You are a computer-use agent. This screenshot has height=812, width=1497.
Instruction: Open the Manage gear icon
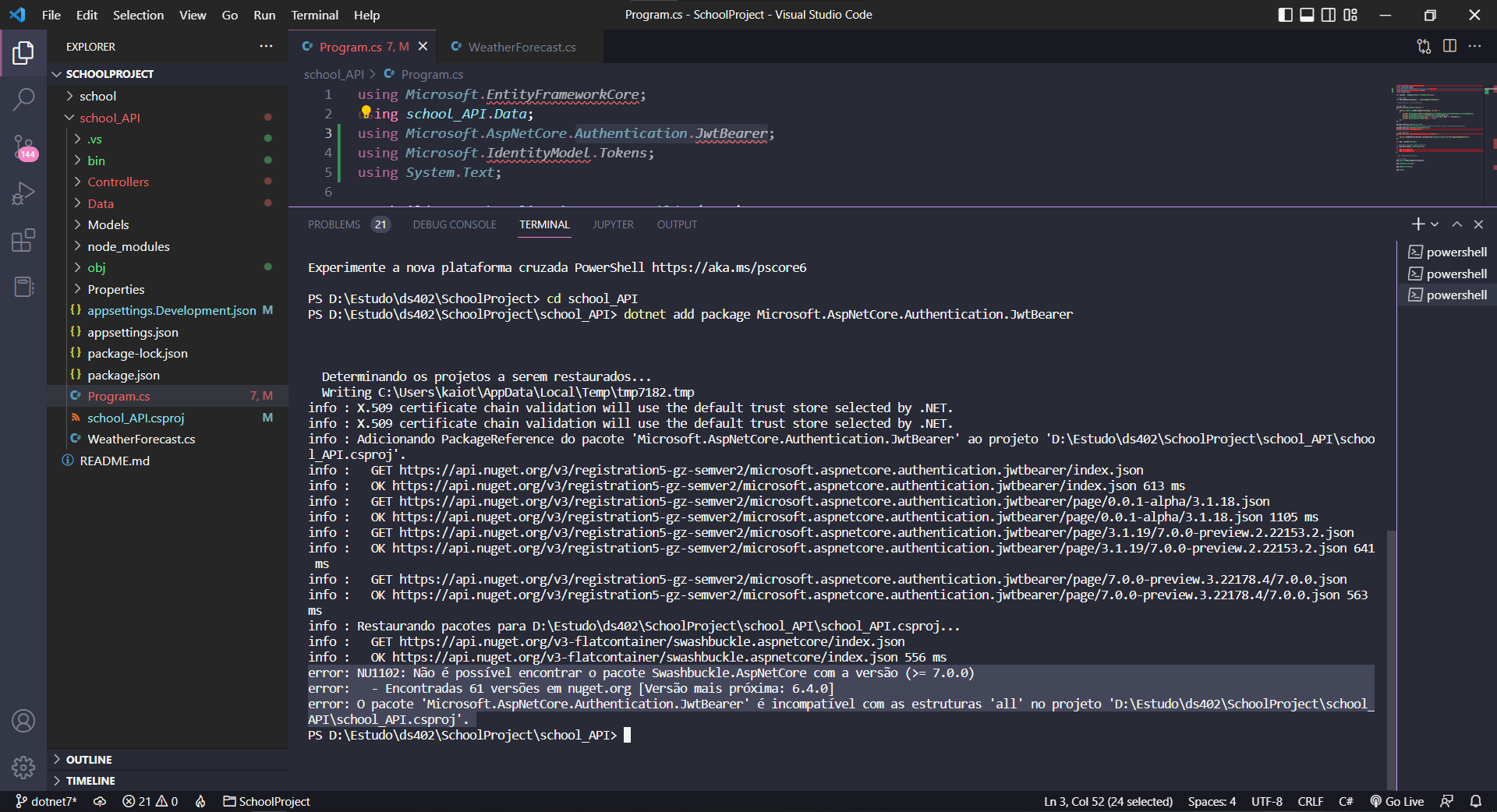[x=23, y=768]
